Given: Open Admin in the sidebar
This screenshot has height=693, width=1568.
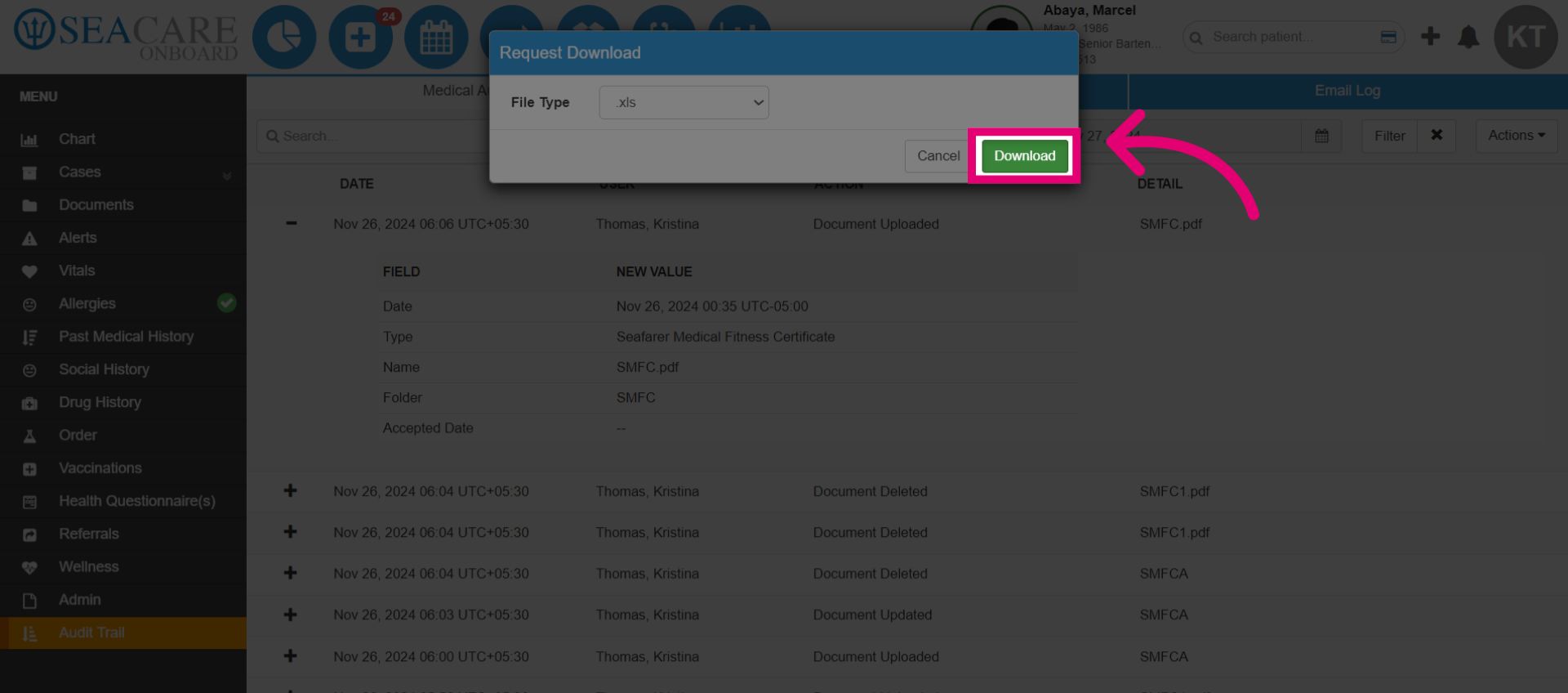Looking at the screenshot, I should tap(79, 600).
